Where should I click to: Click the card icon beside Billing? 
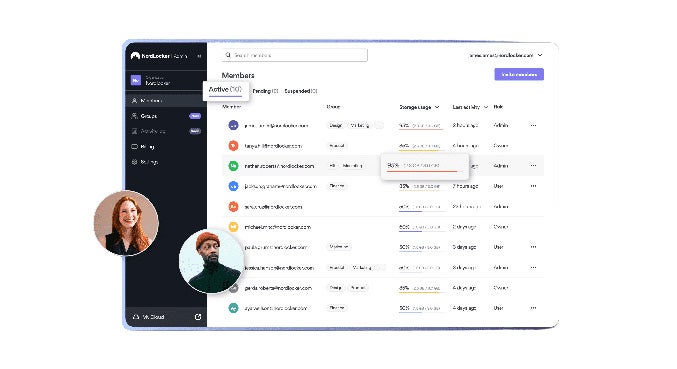coord(134,147)
